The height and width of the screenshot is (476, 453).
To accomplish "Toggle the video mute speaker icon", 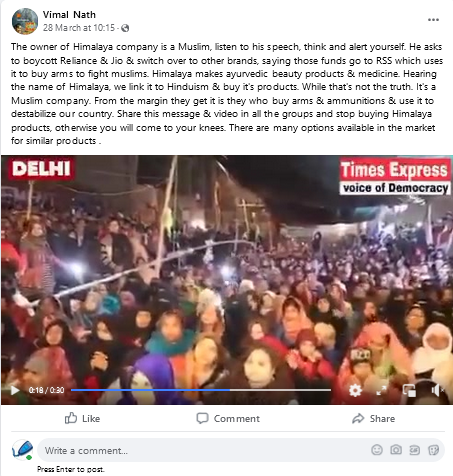I will tap(437, 390).
